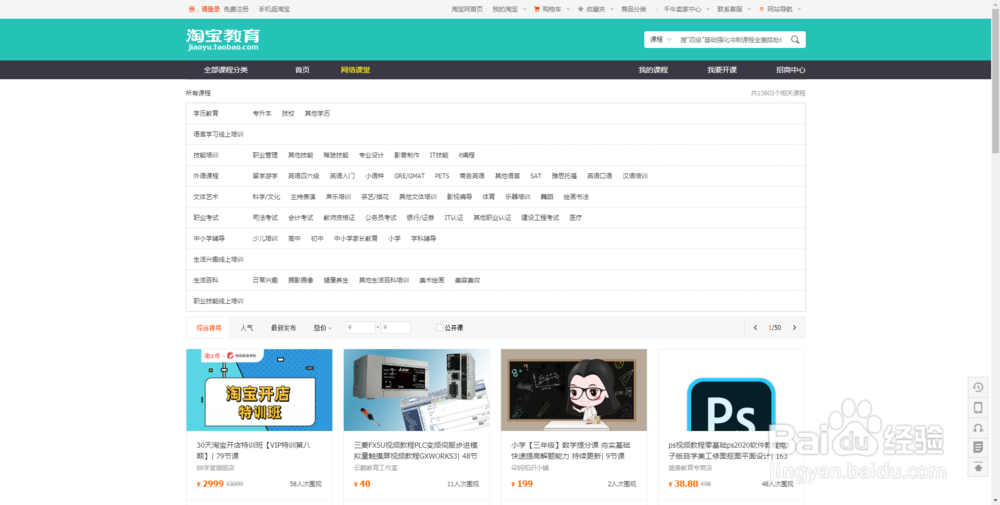Select the 专业设计 category link
The width and height of the screenshot is (1000, 505).
point(371,155)
